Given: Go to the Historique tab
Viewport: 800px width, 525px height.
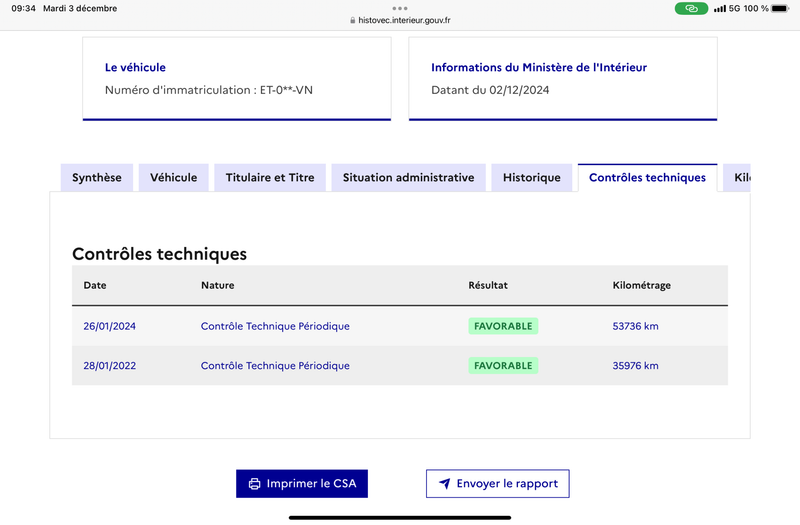Looking at the screenshot, I should click(532, 178).
